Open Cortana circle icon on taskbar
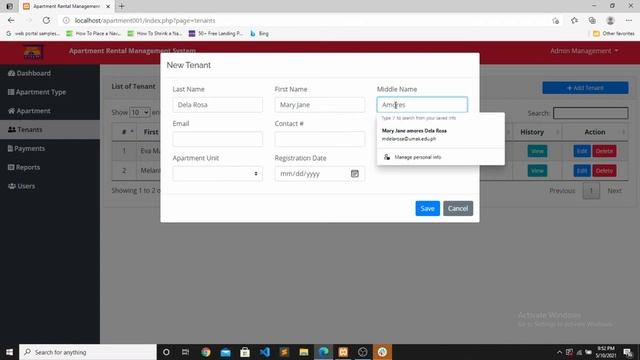The image size is (640, 360). pos(166,352)
